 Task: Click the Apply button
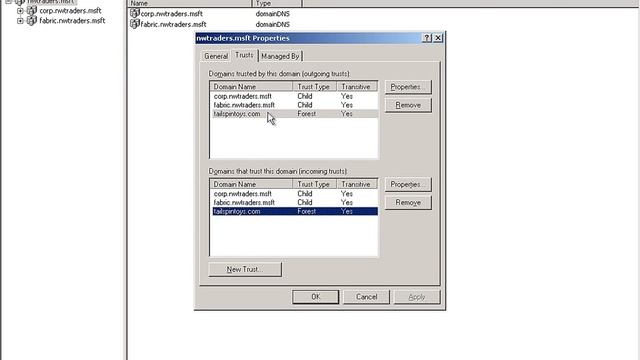pos(417,297)
